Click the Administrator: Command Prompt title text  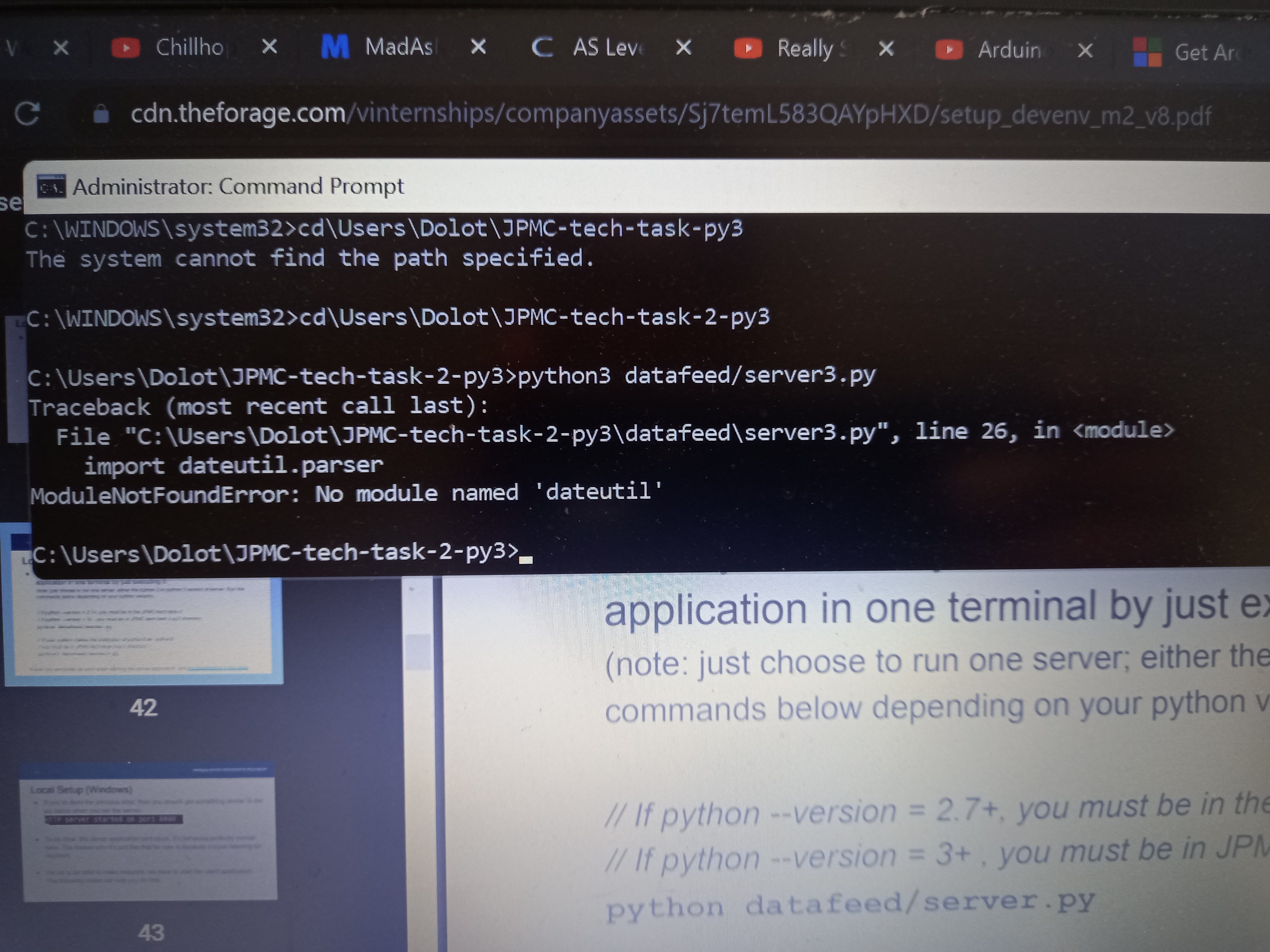(x=238, y=187)
